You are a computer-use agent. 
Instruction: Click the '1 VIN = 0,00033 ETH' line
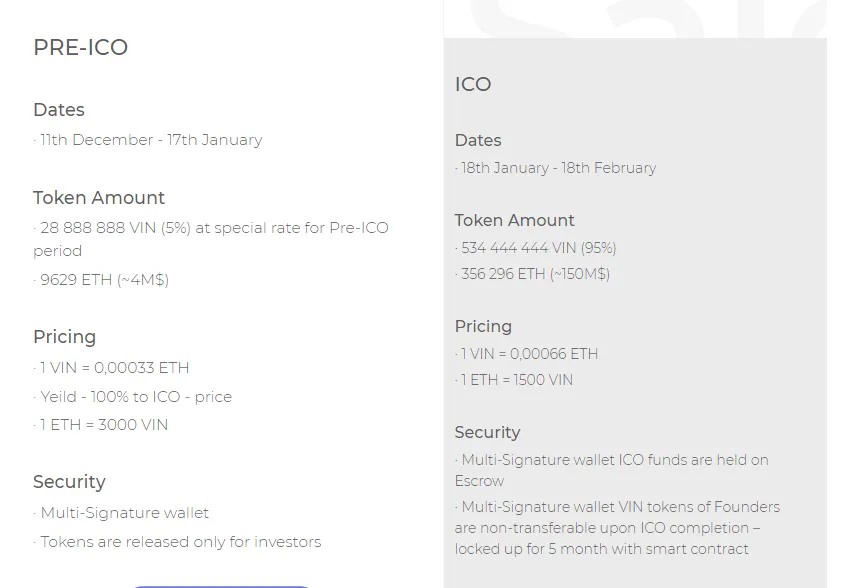pos(114,368)
